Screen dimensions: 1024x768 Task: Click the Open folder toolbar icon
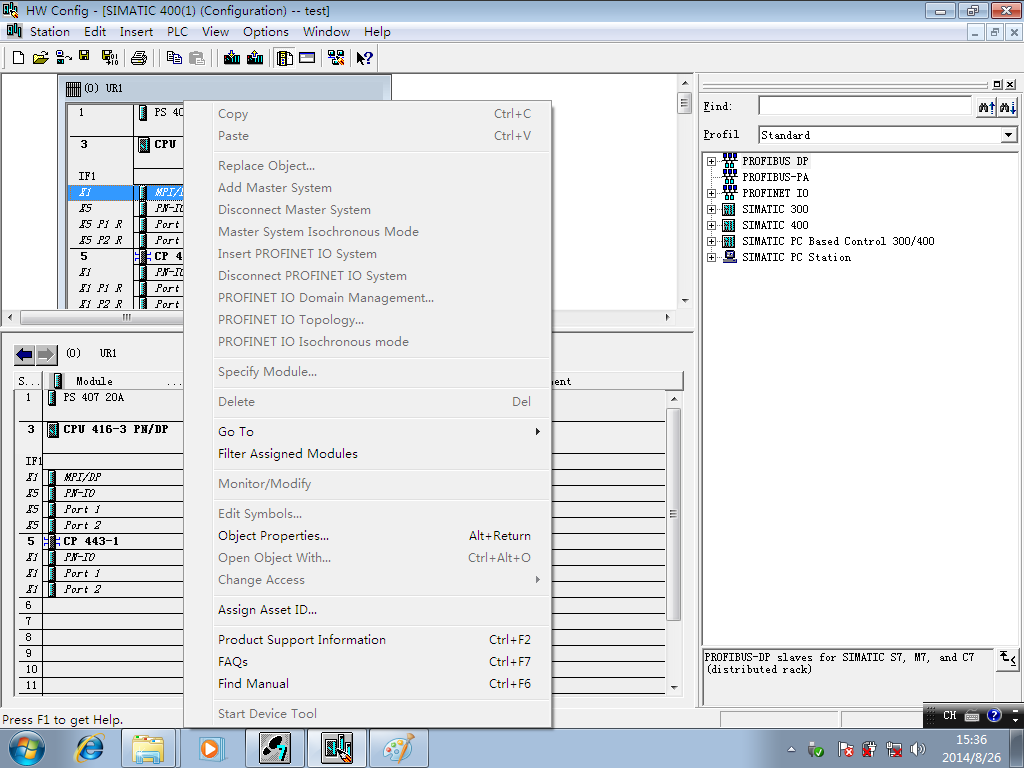pyautogui.click(x=40, y=58)
